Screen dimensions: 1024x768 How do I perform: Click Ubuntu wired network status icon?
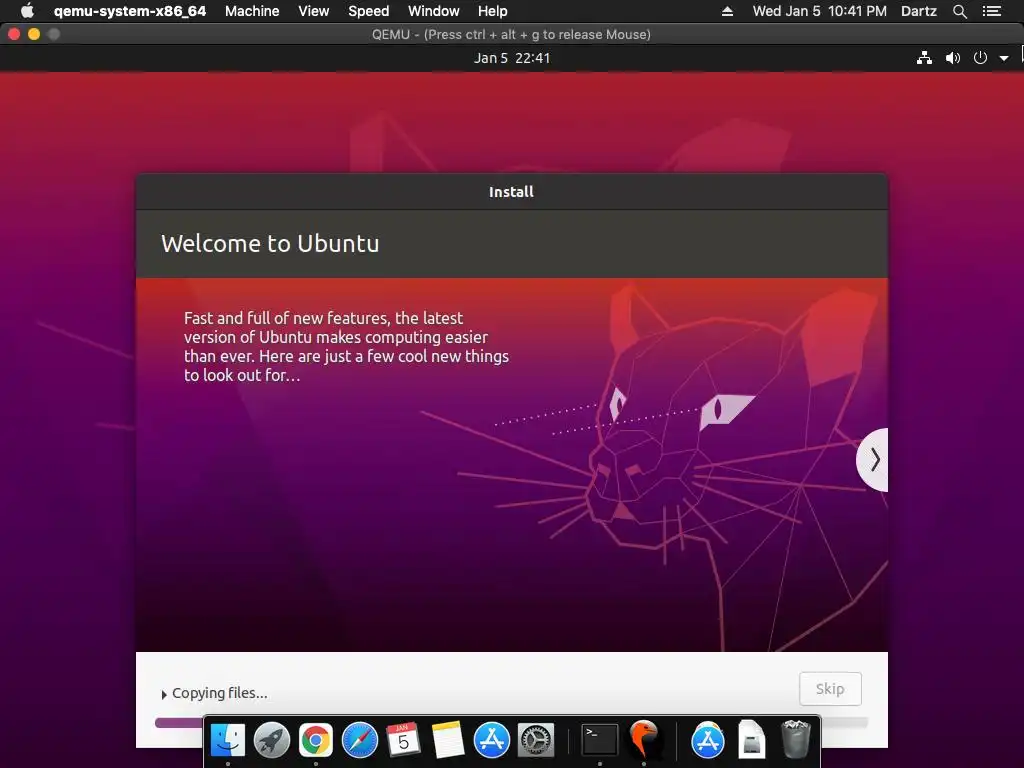coord(924,58)
